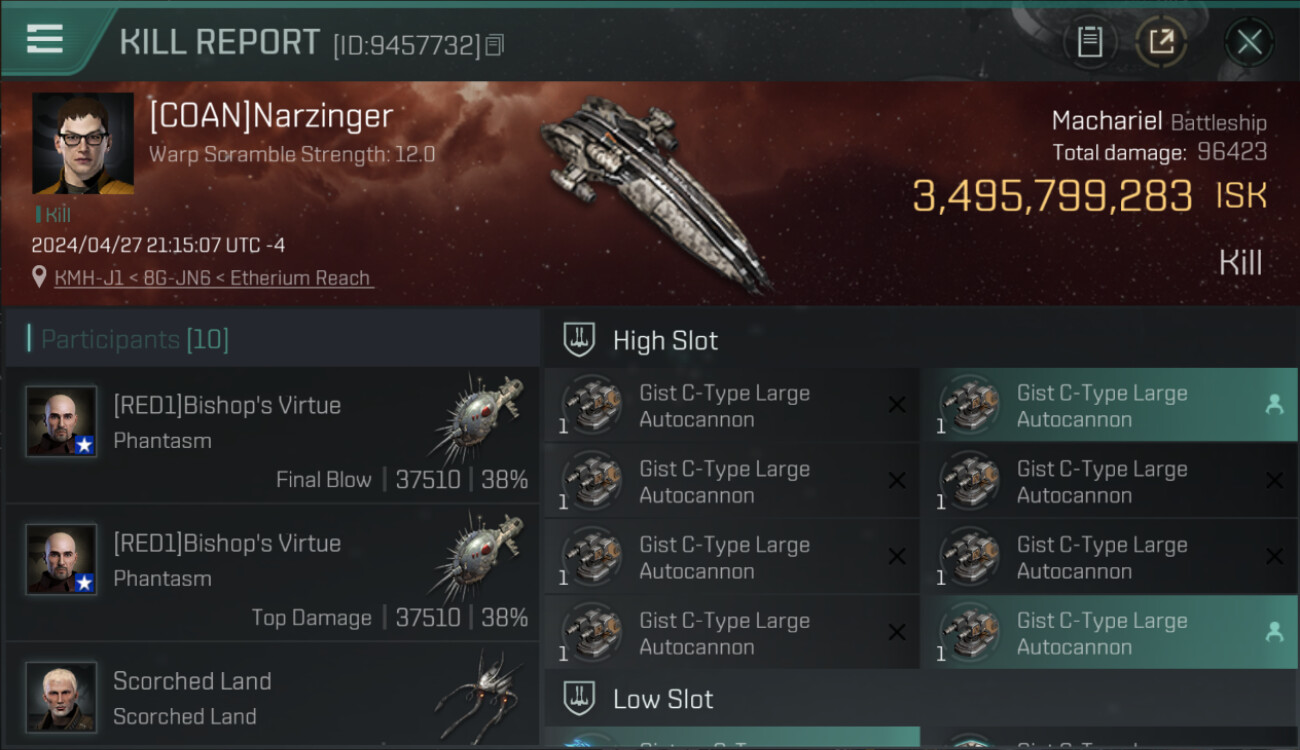Open Narzinger's character portrait
The image size is (1300, 750).
83,143
